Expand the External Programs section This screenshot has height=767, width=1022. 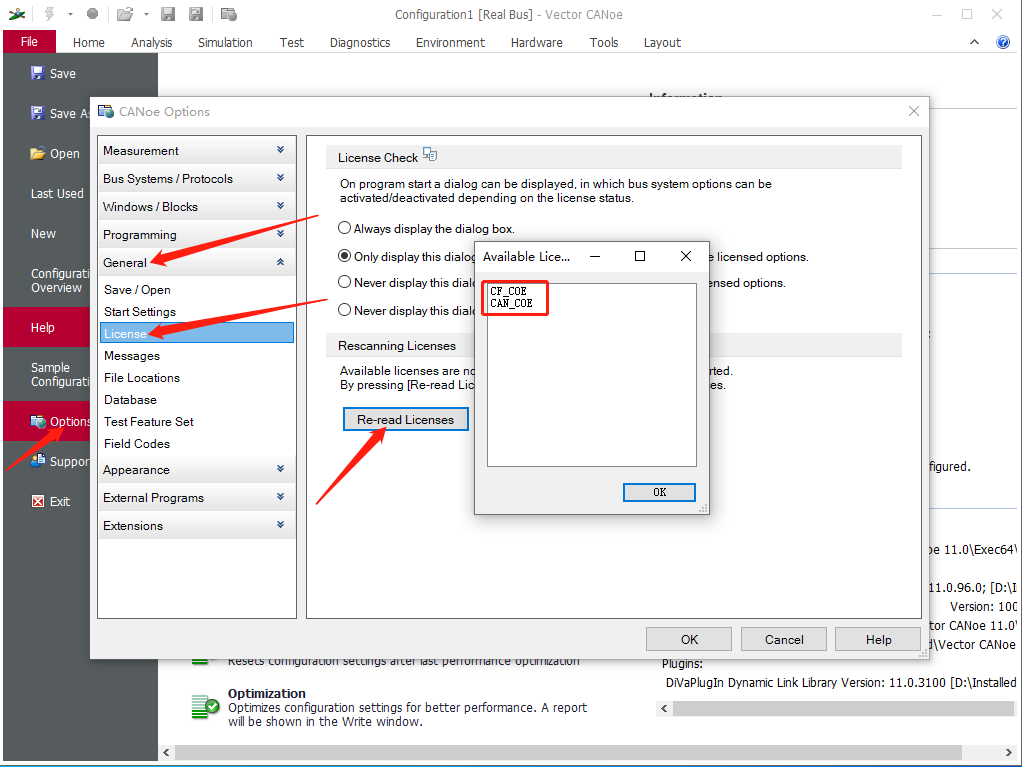tap(197, 498)
